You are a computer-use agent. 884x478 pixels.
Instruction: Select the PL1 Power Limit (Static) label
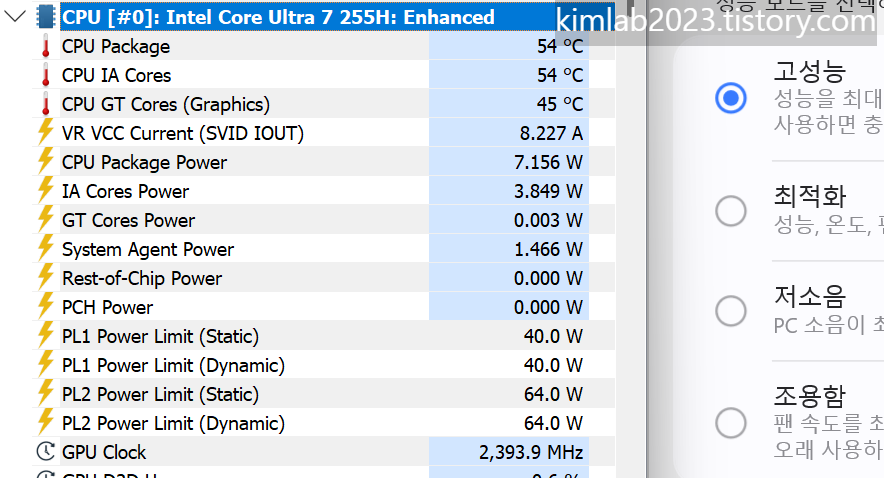[x=161, y=337]
